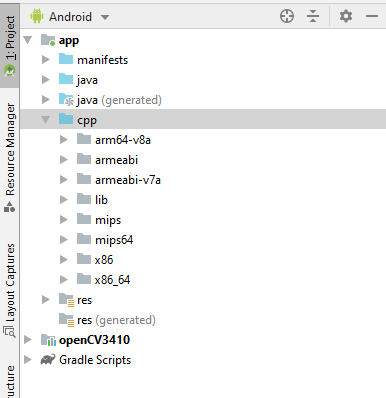
Task: Click the res (generated) folder icon
Action: pos(66,320)
